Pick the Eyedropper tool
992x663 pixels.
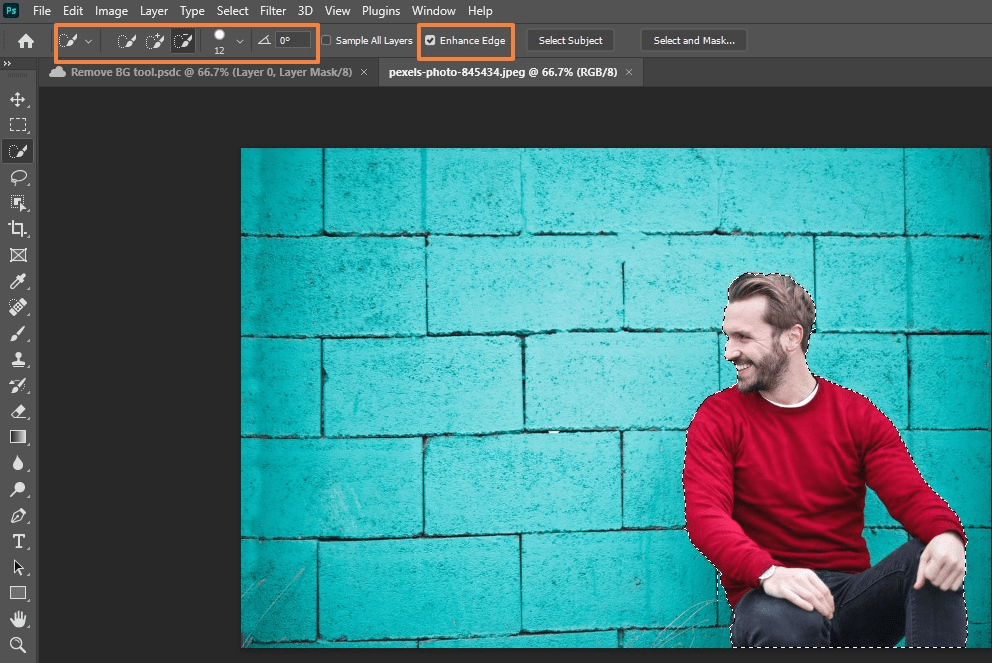pos(17,281)
